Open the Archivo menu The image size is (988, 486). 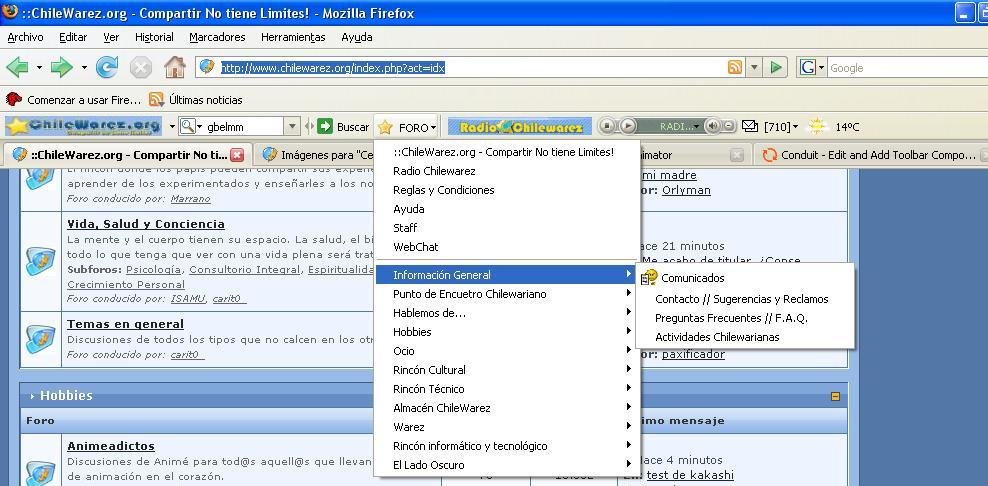point(25,37)
